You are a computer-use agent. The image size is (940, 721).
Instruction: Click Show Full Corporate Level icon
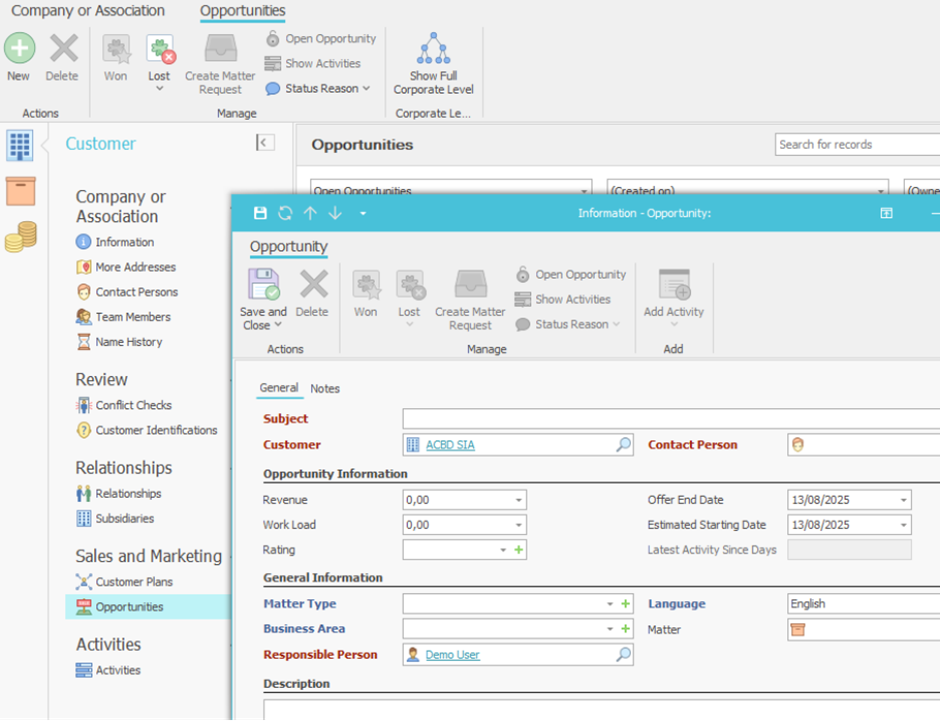click(x=433, y=50)
